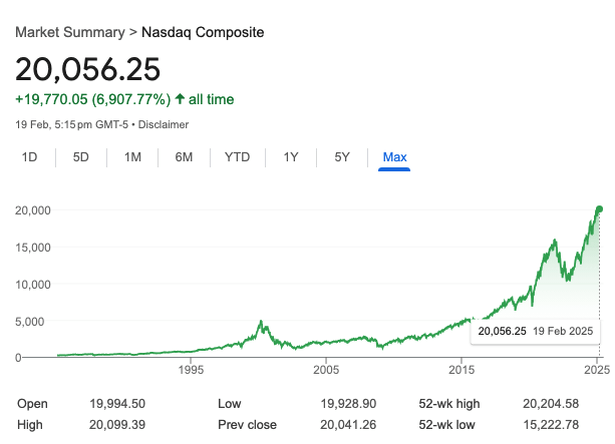Click the 1995 x-axis label
Screen dimensions: 615x444
(x=192, y=370)
